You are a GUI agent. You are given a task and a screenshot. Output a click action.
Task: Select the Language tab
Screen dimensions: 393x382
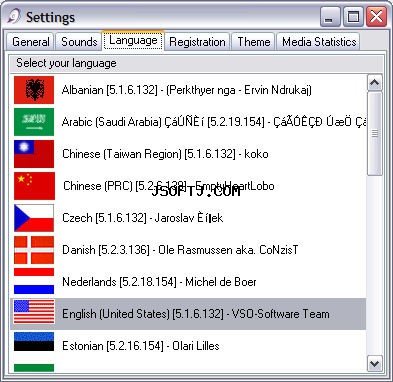coord(133,41)
